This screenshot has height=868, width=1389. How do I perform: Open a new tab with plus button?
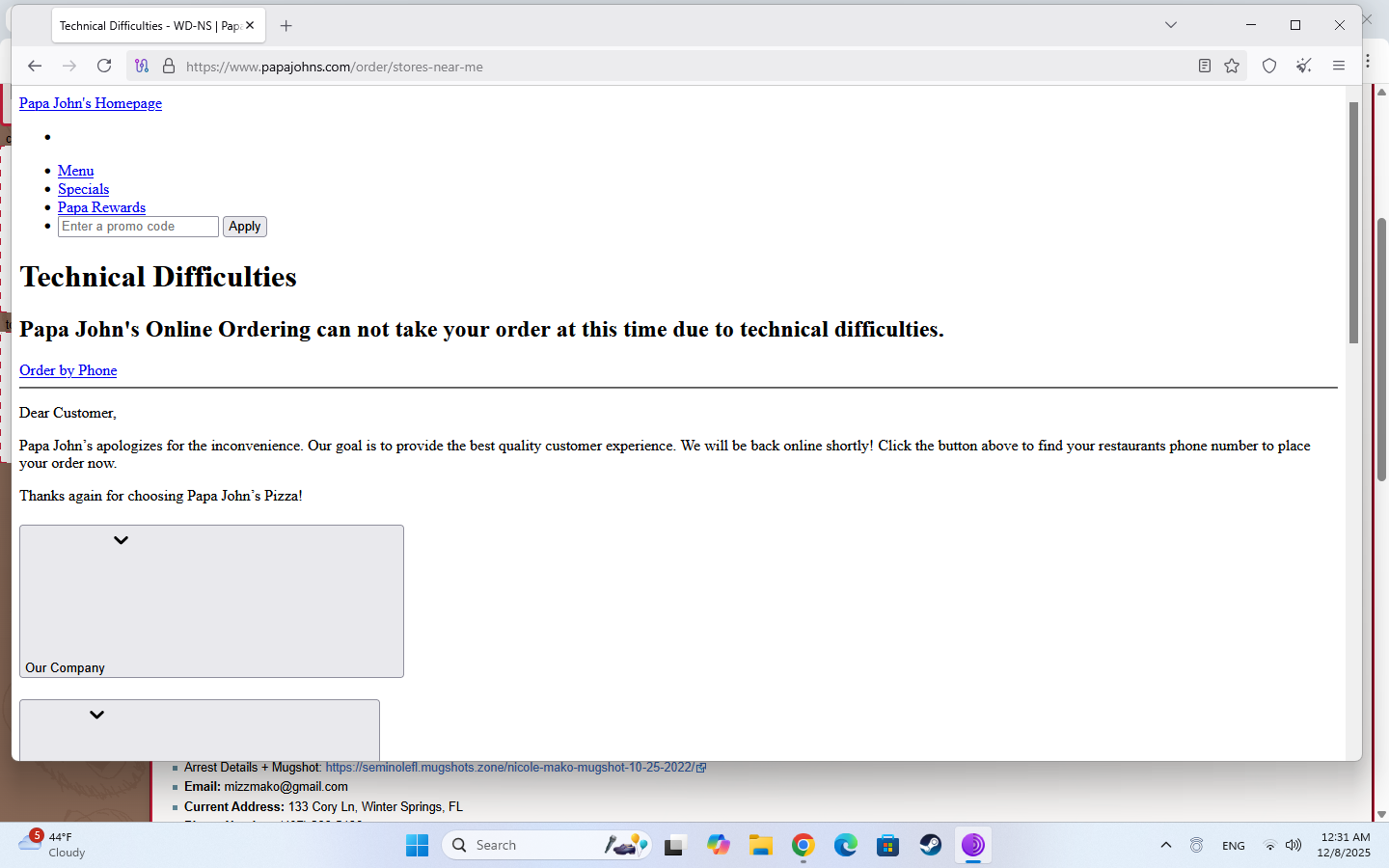pyautogui.click(x=286, y=26)
